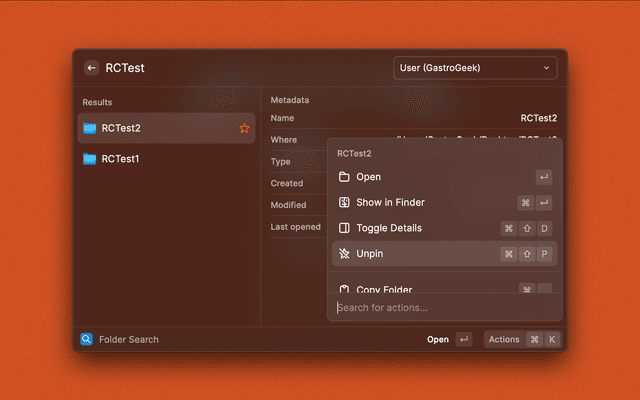This screenshot has width=640, height=400.
Task: Expand the Actions panel button in footer
Action: click(504, 339)
